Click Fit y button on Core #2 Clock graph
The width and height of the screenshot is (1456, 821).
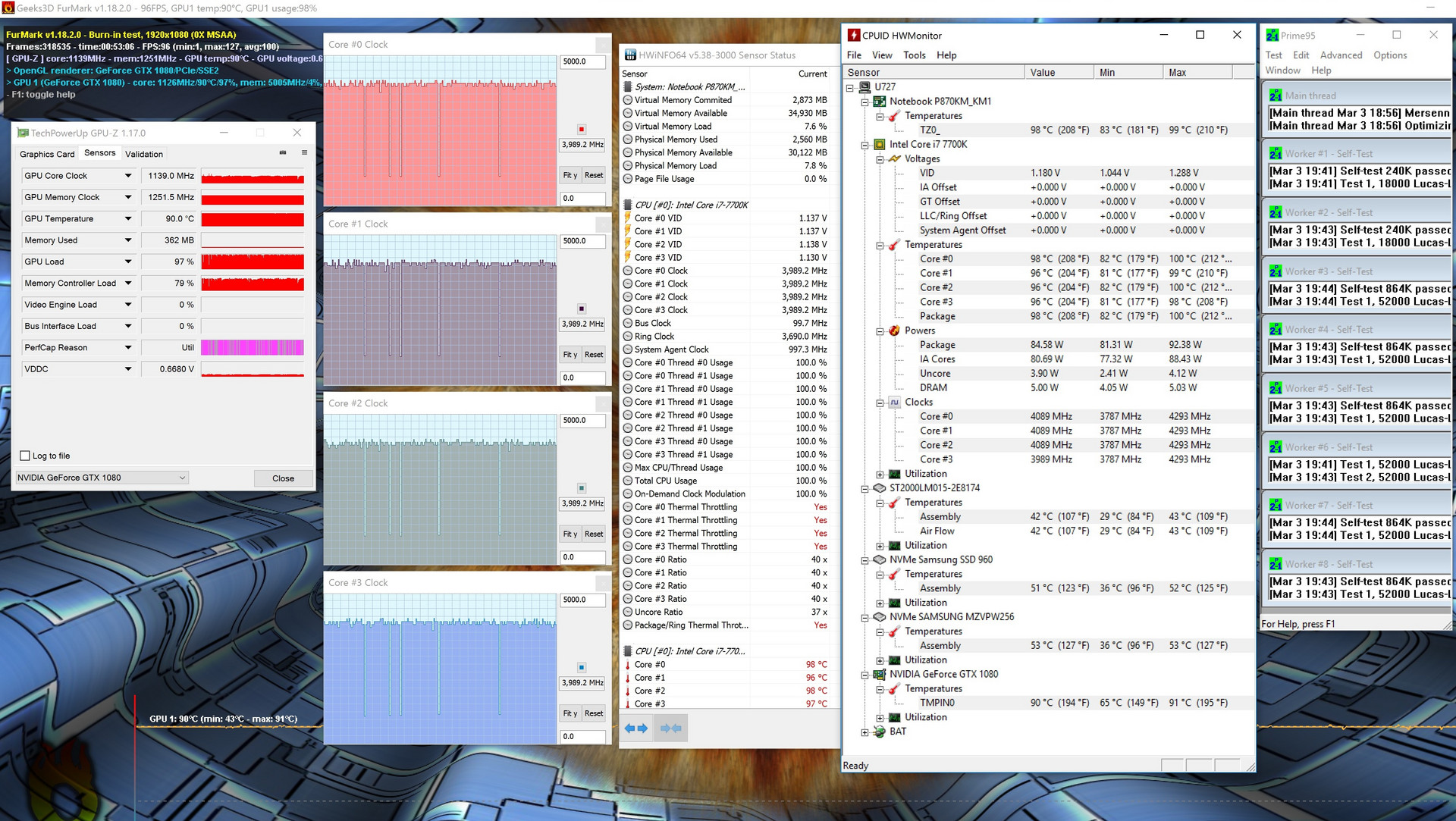point(570,534)
